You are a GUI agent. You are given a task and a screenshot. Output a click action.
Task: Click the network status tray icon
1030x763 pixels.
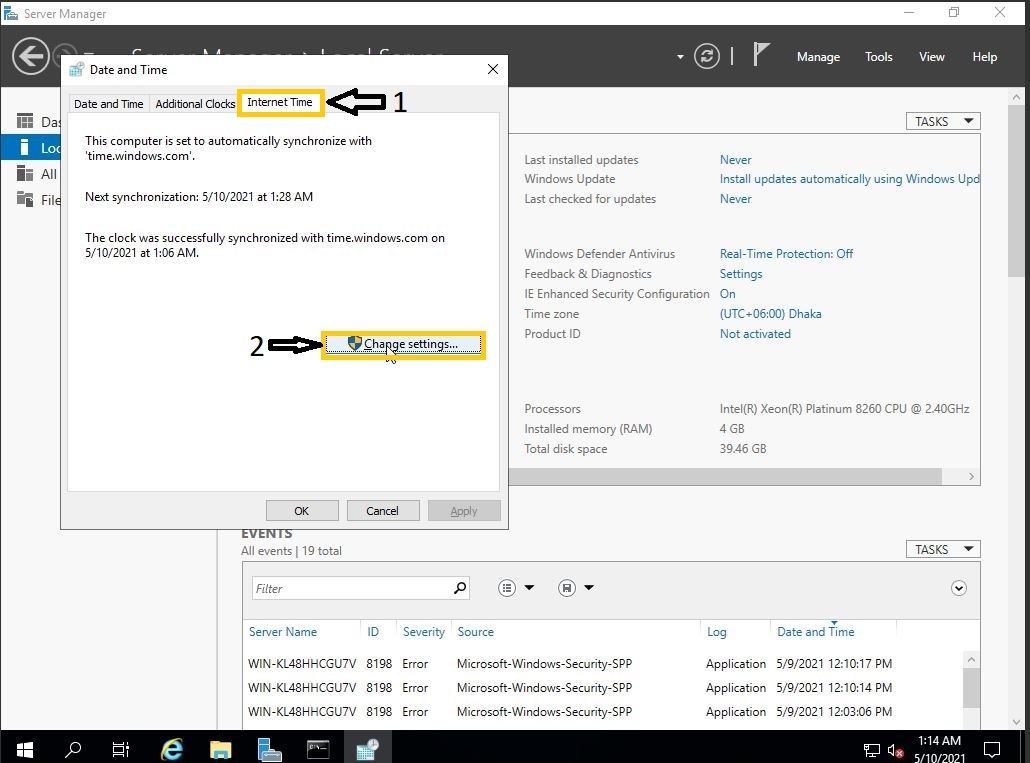(x=872, y=750)
